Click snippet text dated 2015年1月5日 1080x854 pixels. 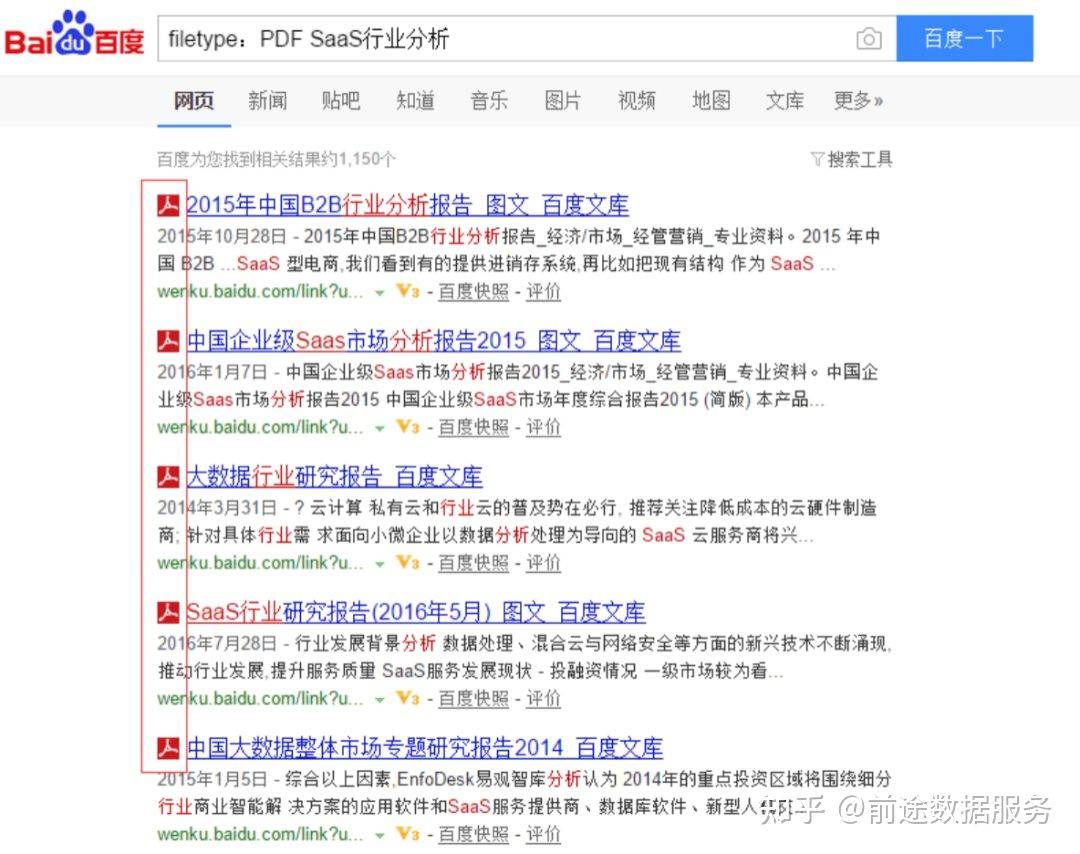coord(525,793)
